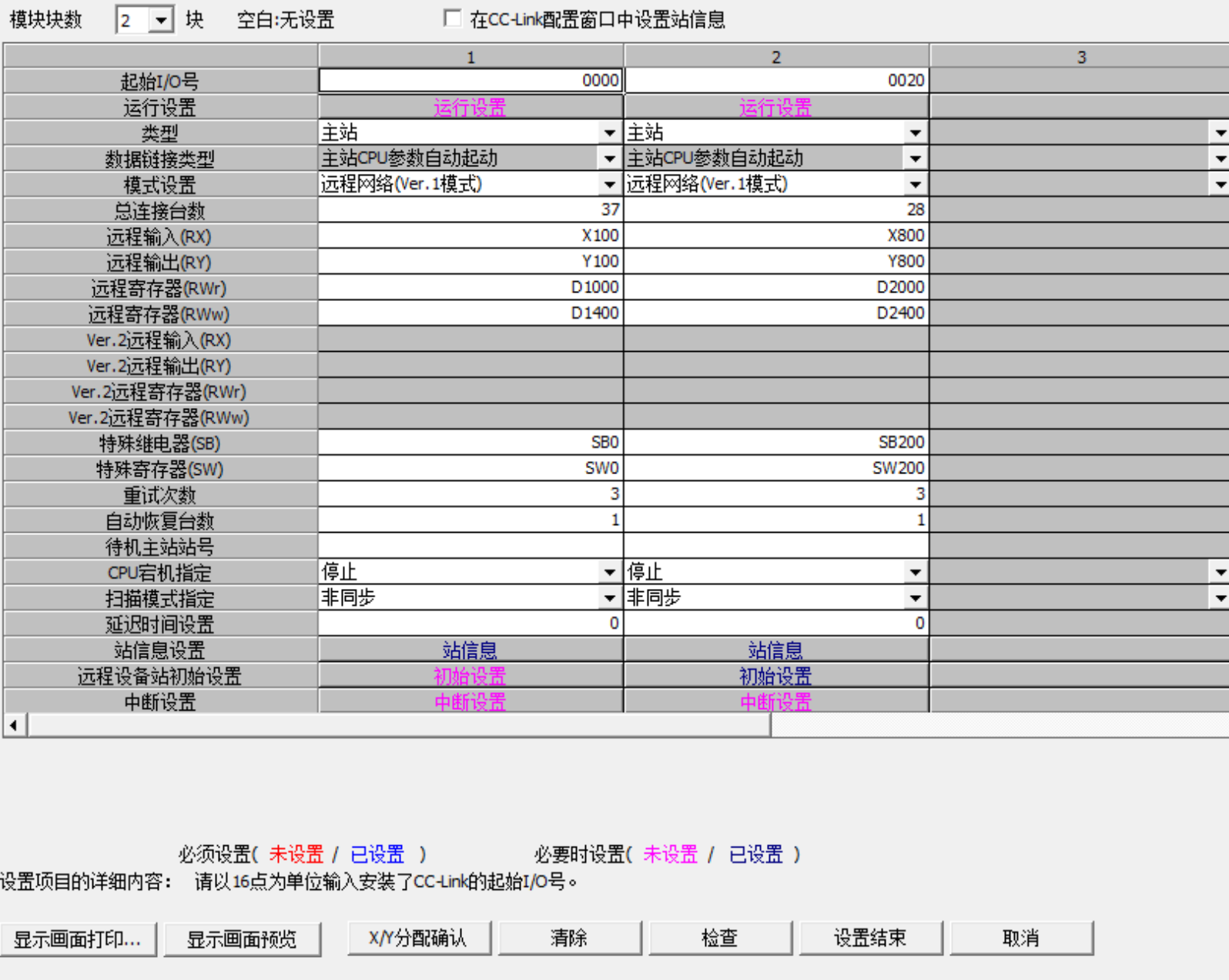
Task: Expand module 1 CPU down designation dropdown
Action: tap(609, 572)
